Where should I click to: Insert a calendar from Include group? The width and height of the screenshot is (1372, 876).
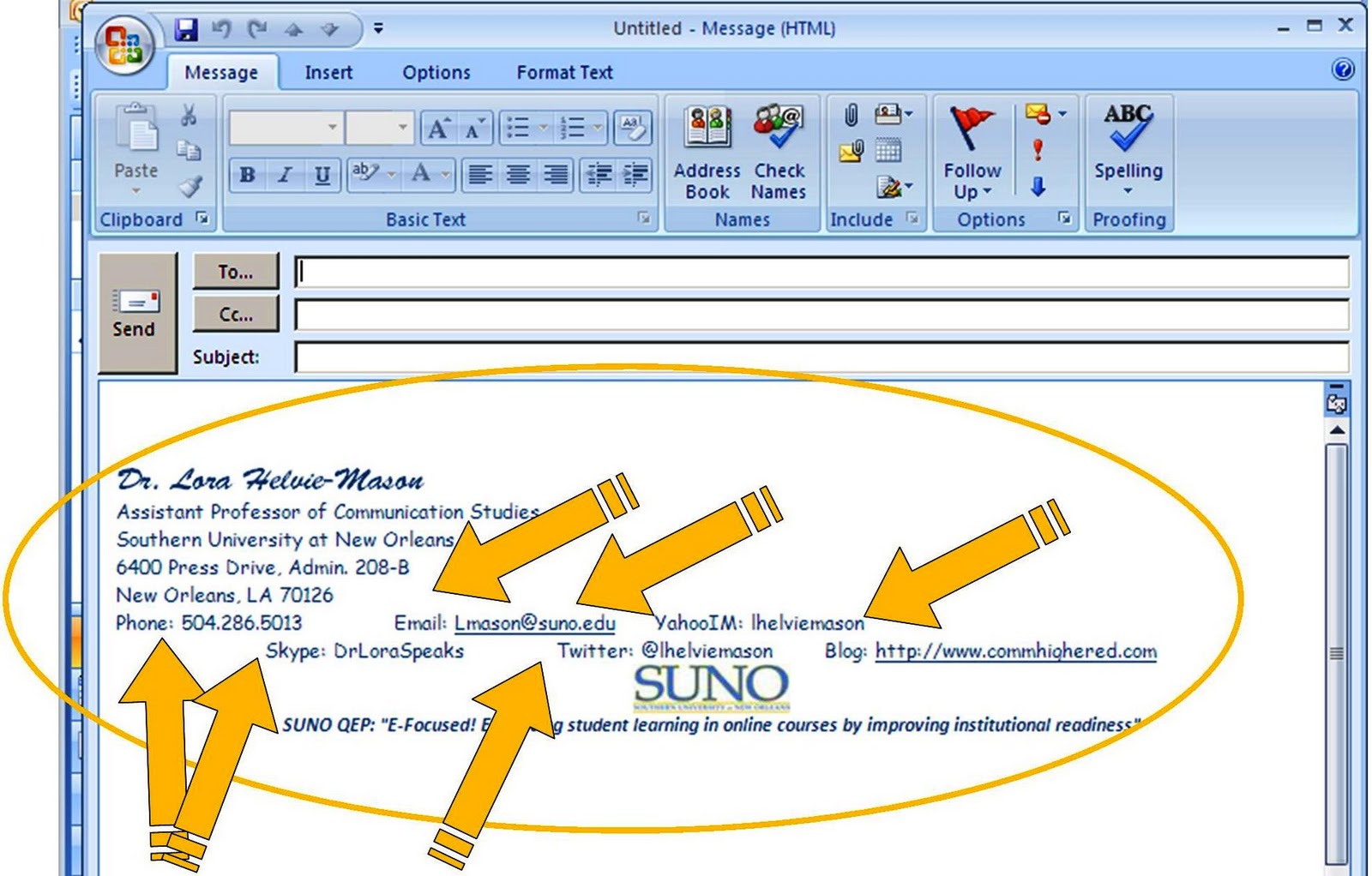[888, 151]
